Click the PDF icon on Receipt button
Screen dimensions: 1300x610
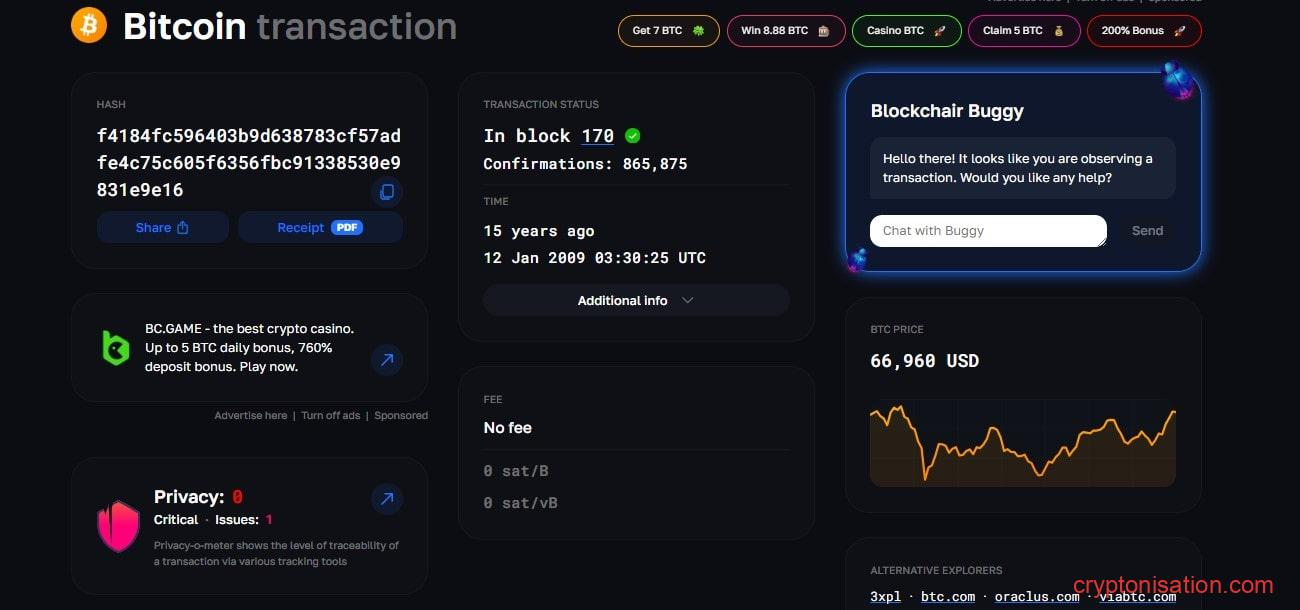347,227
